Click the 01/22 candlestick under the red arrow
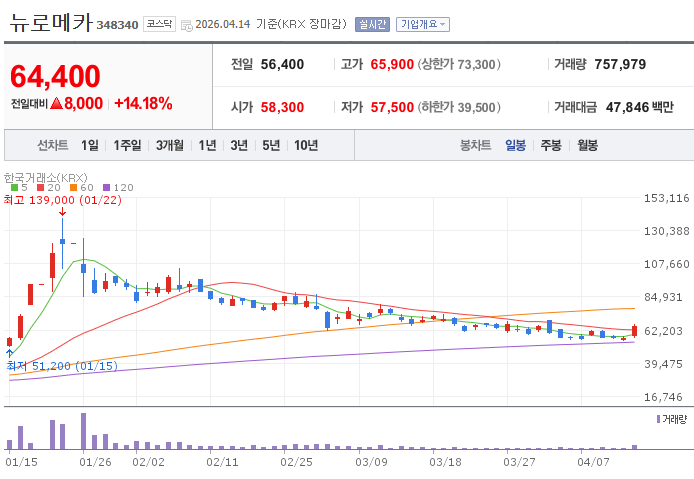This screenshot has width=694, height=479. (62, 243)
